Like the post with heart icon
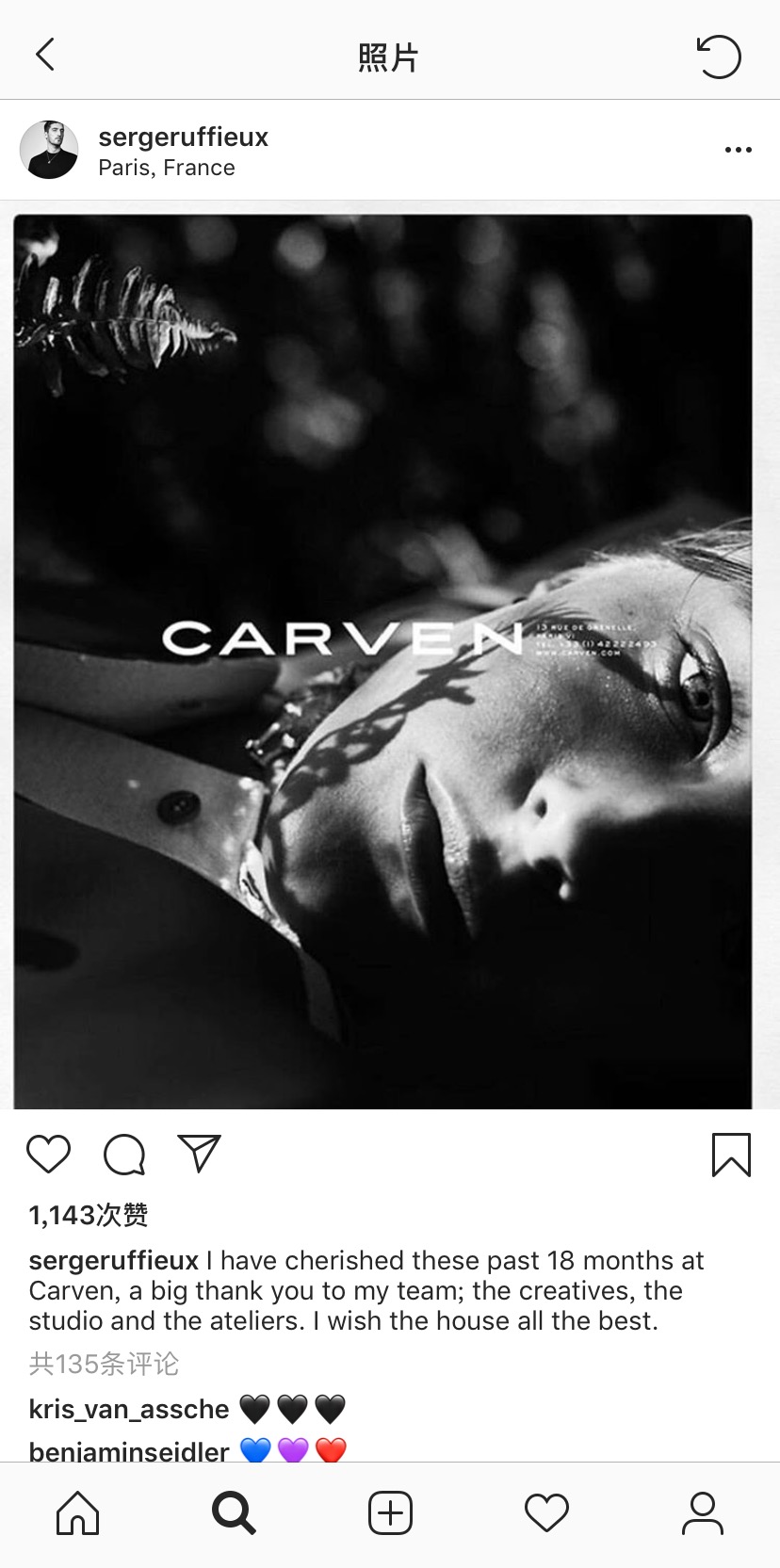This screenshot has height=1568, width=780. click(x=49, y=1154)
